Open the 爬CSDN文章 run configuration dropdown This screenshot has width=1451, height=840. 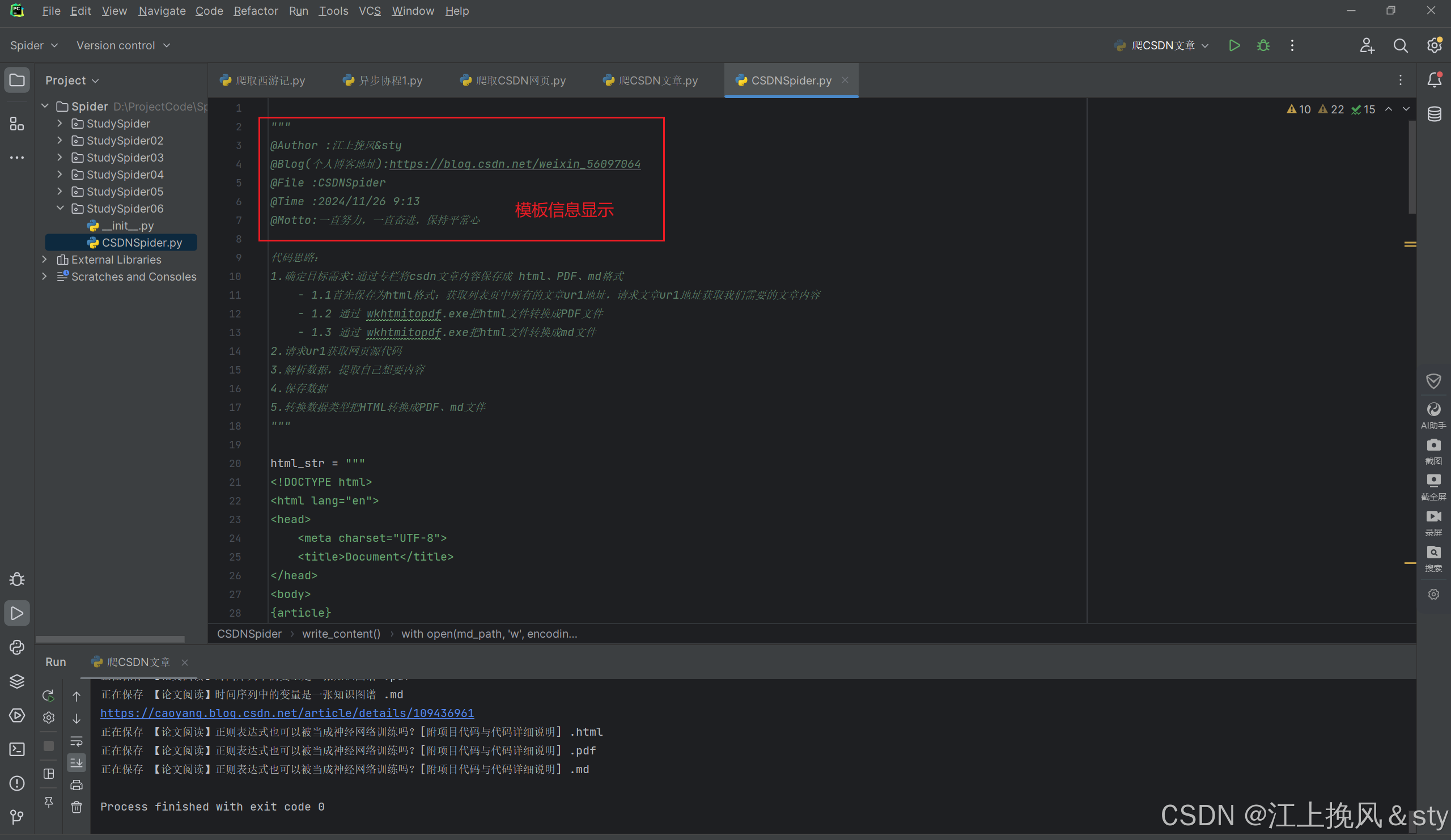1162,45
